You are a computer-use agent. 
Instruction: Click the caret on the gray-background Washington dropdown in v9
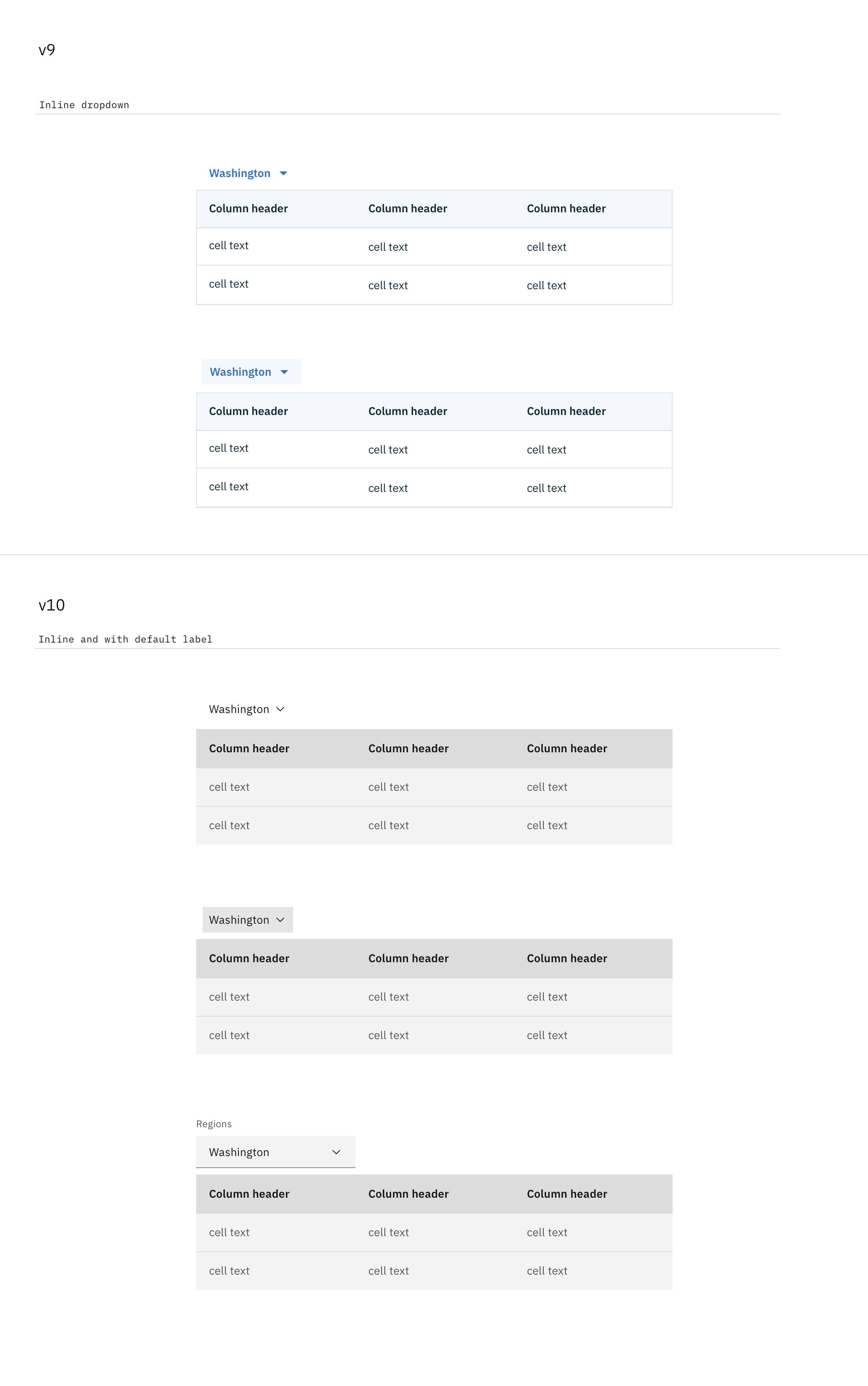(x=285, y=372)
